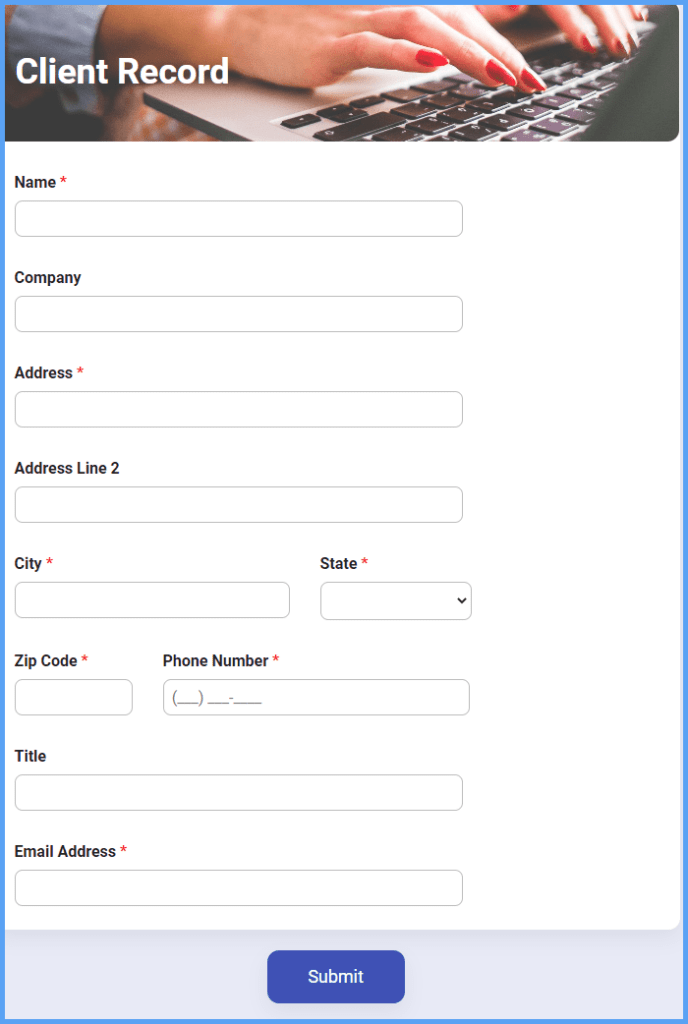Click the Client Record header title
The image size is (688, 1024).
(121, 72)
